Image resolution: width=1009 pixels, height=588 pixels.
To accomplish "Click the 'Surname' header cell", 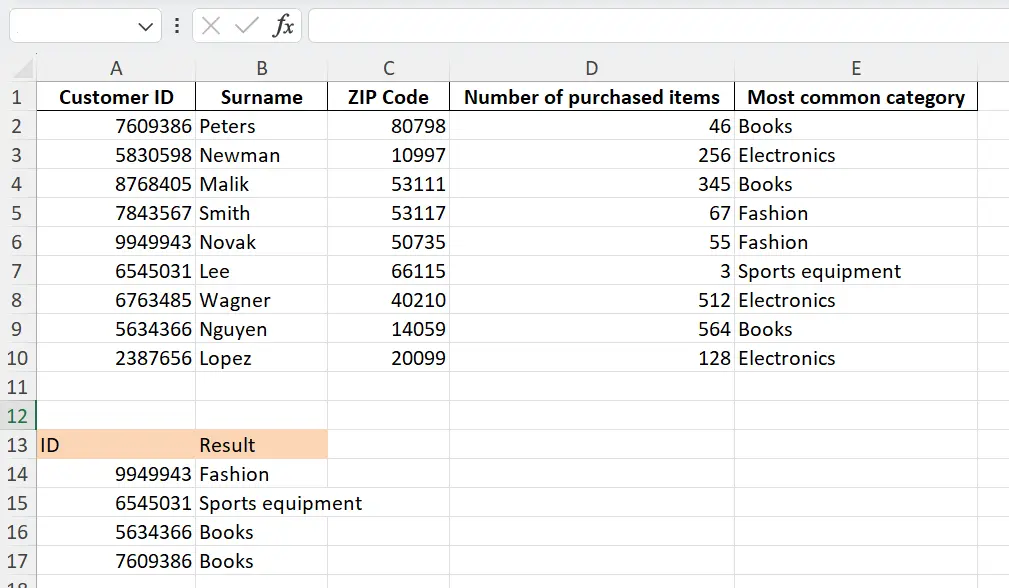I will [x=261, y=96].
